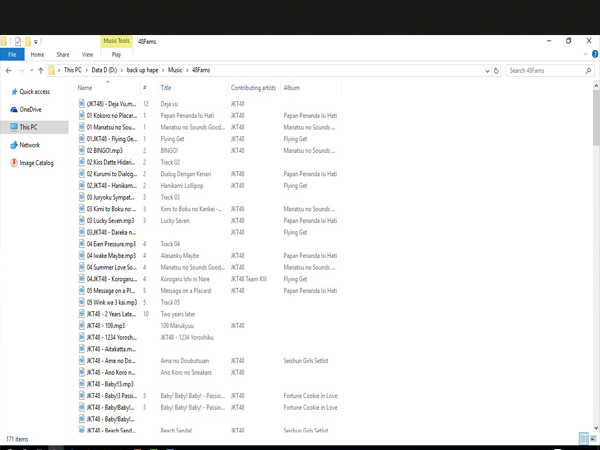This screenshot has width=600, height=450.
Task: Open the File menu tab
Action: click(12, 54)
